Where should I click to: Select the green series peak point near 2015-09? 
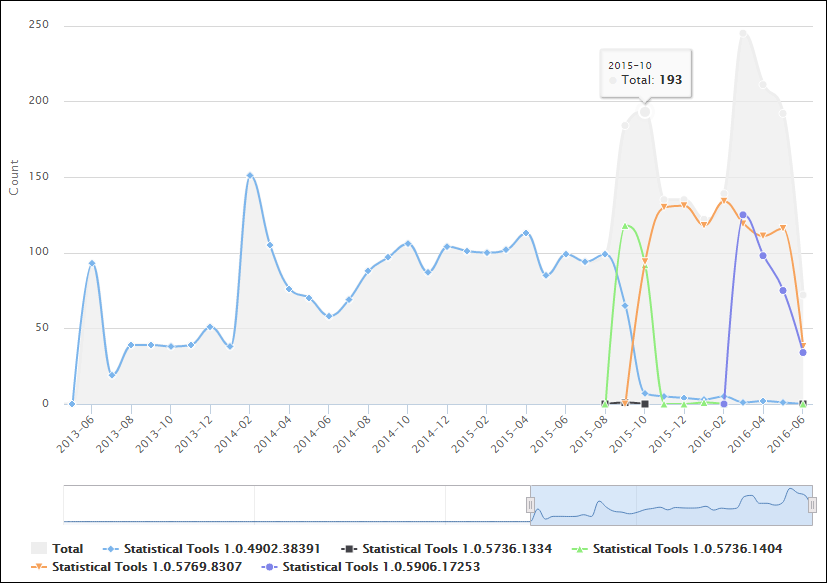tap(625, 226)
